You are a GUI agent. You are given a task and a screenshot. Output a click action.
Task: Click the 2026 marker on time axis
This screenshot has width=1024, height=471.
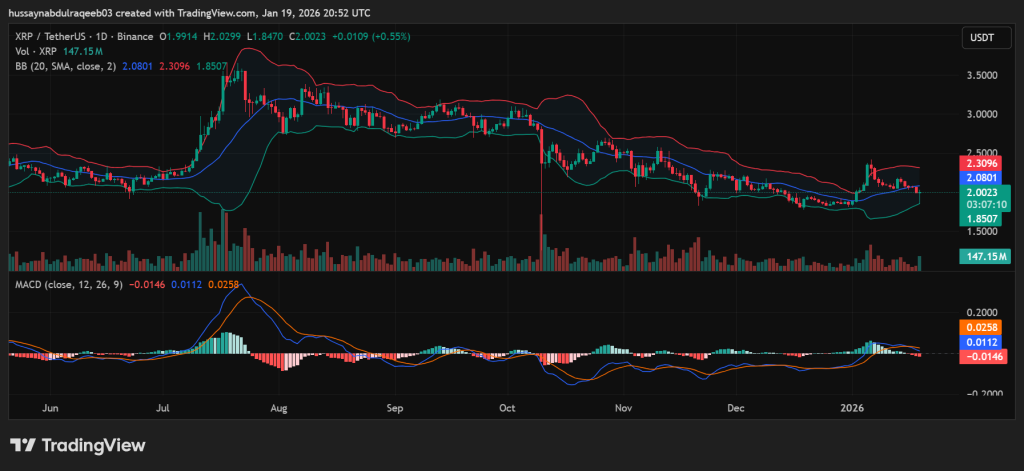pos(852,409)
